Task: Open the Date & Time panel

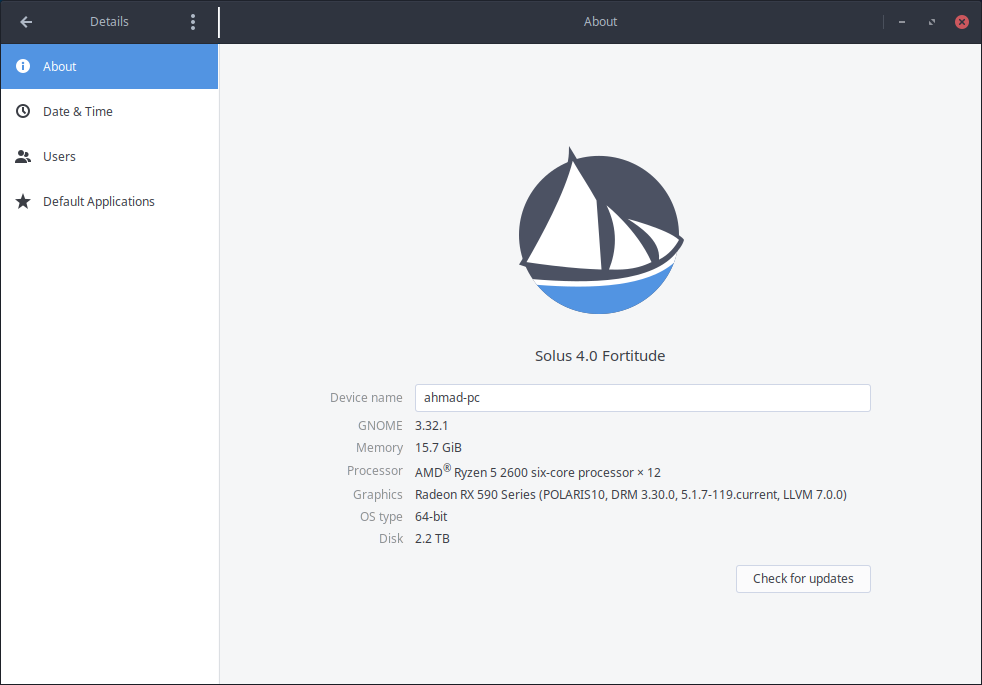Action: pyautogui.click(x=78, y=112)
